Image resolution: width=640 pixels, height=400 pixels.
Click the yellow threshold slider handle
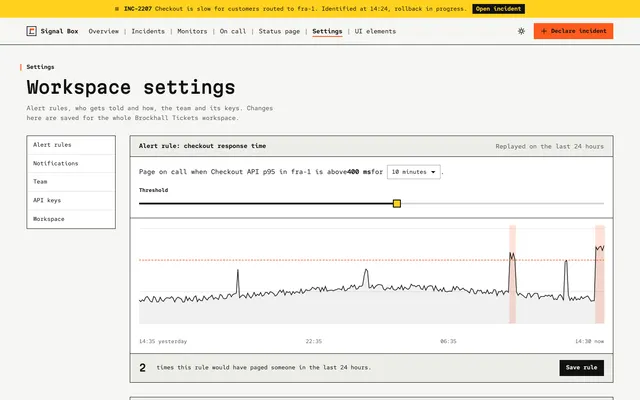click(x=397, y=204)
